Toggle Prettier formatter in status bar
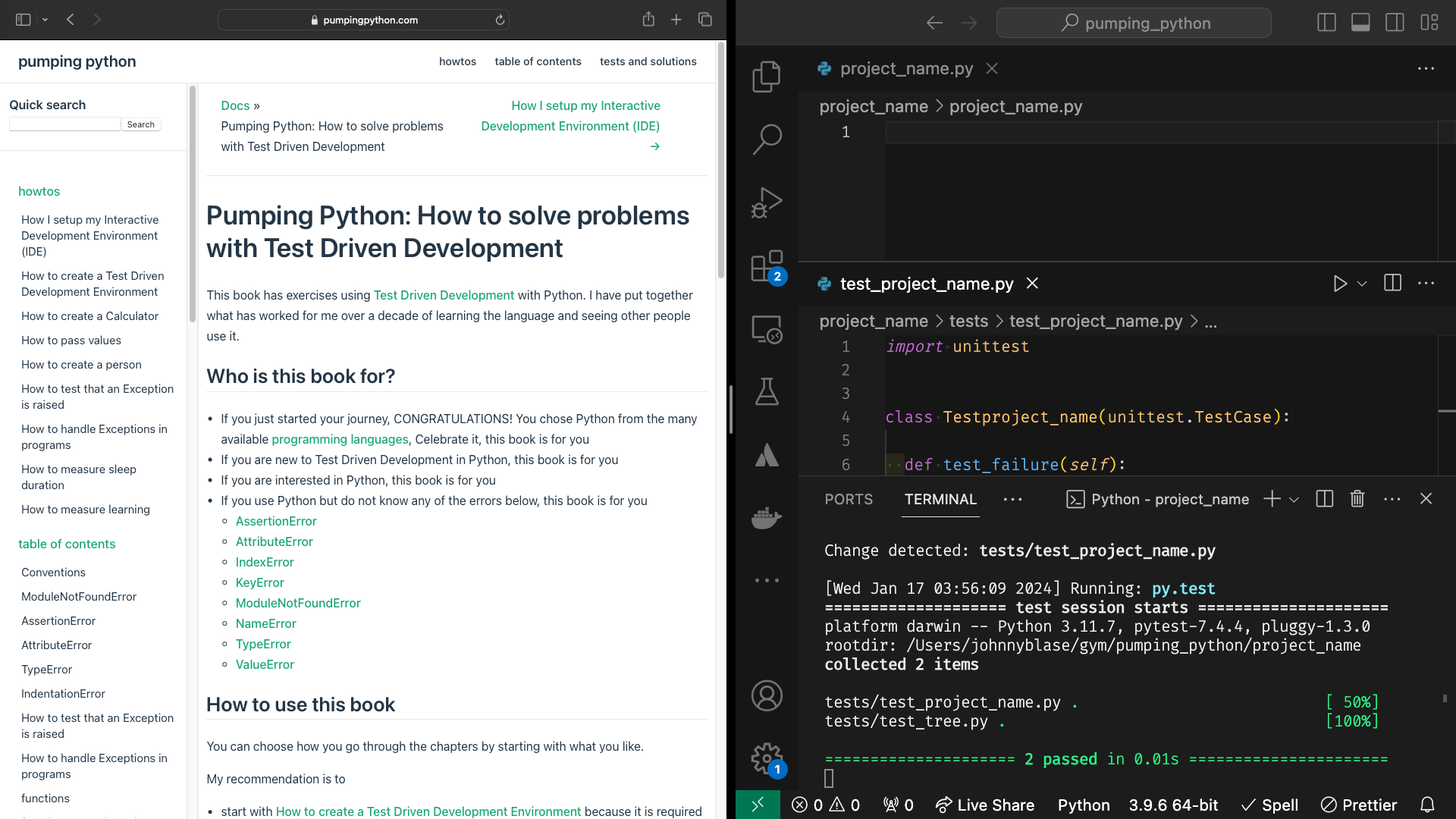1456x819 pixels. [x=1358, y=805]
